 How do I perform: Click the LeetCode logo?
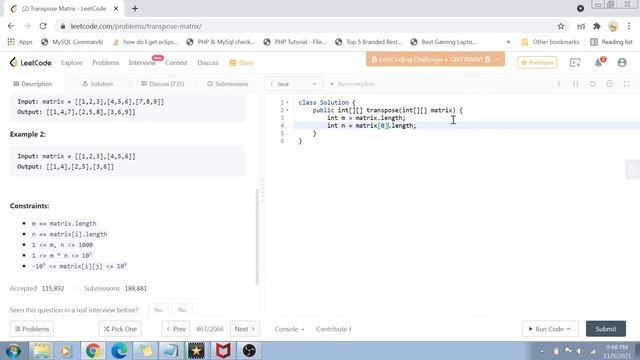31,62
